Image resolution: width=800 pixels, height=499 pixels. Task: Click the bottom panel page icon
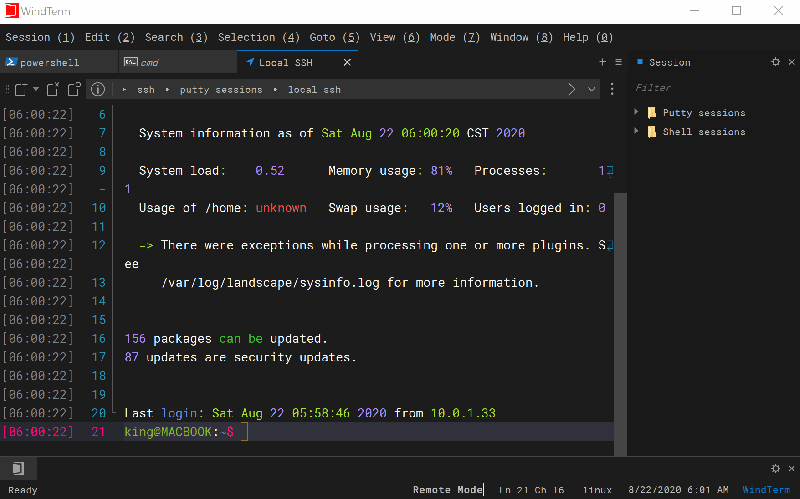[18, 468]
